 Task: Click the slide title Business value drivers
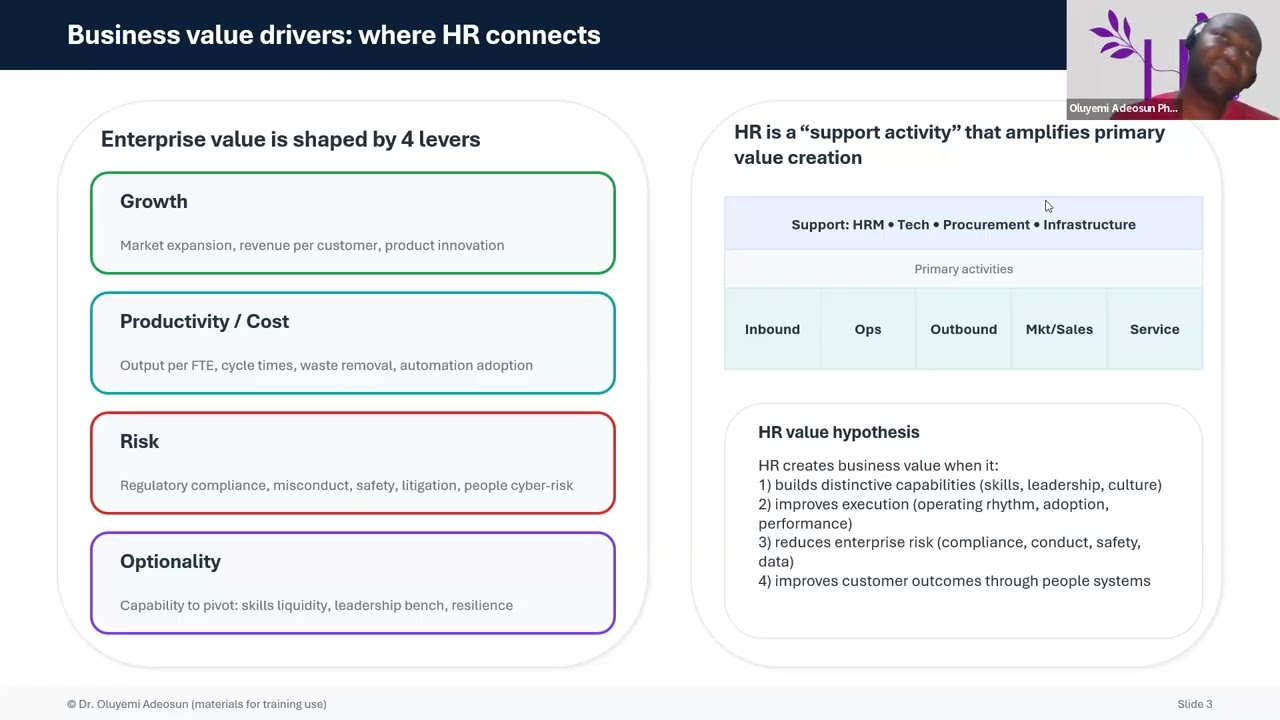pyautogui.click(x=334, y=35)
